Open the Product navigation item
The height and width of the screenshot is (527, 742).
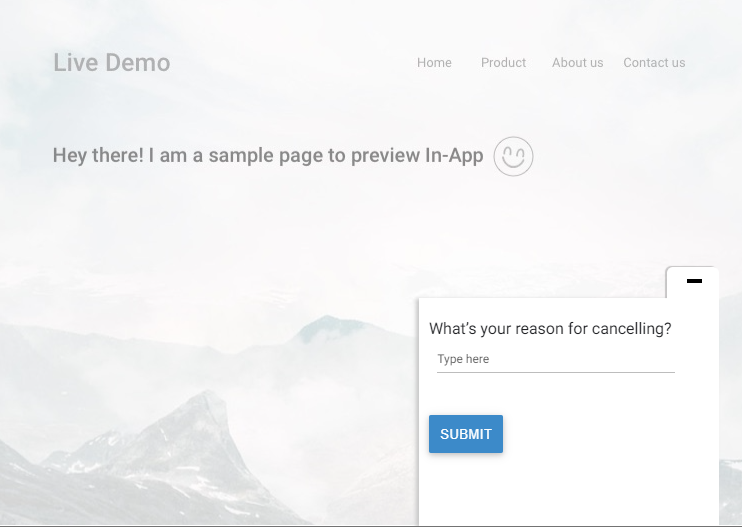coord(503,62)
